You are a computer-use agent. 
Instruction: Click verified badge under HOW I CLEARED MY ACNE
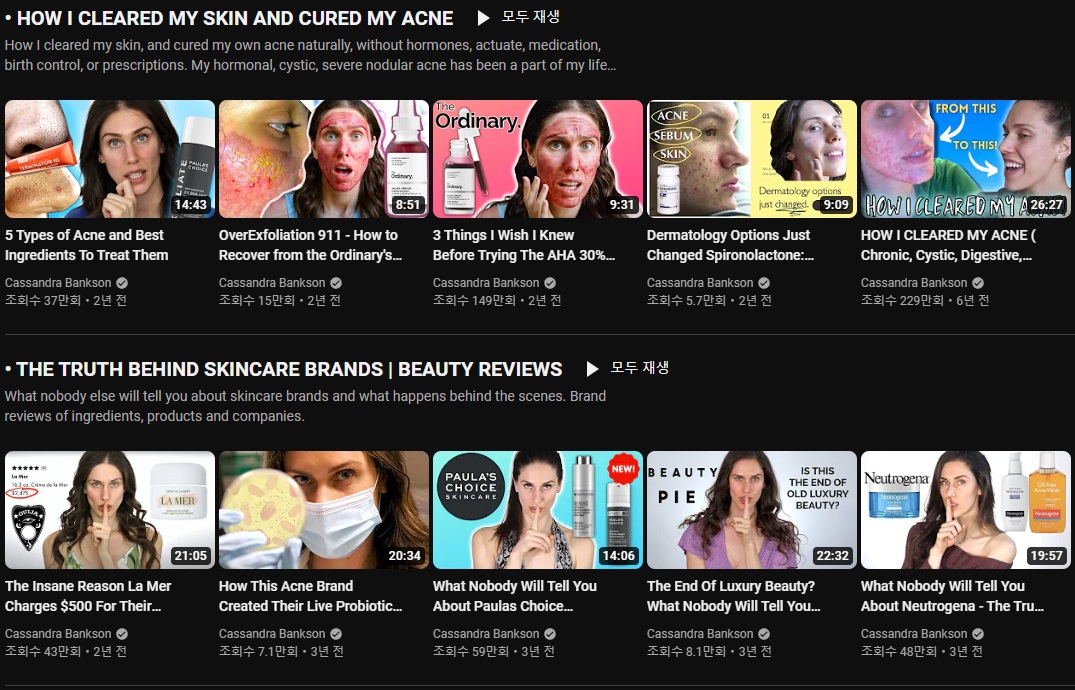click(x=978, y=283)
